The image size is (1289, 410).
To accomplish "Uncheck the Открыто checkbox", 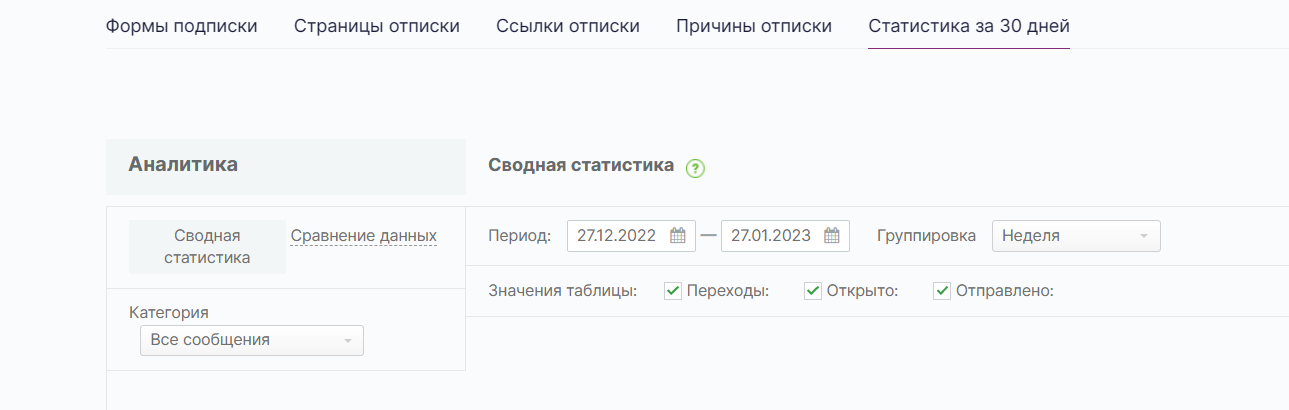I will click(x=813, y=291).
